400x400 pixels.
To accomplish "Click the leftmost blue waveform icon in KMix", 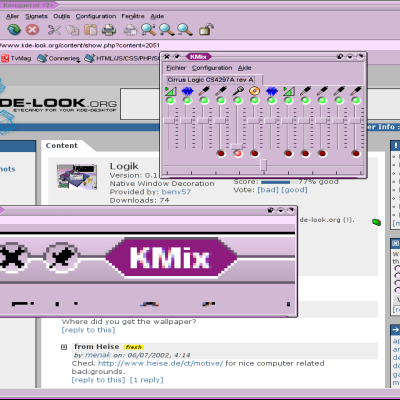I will [x=187, y=91].
